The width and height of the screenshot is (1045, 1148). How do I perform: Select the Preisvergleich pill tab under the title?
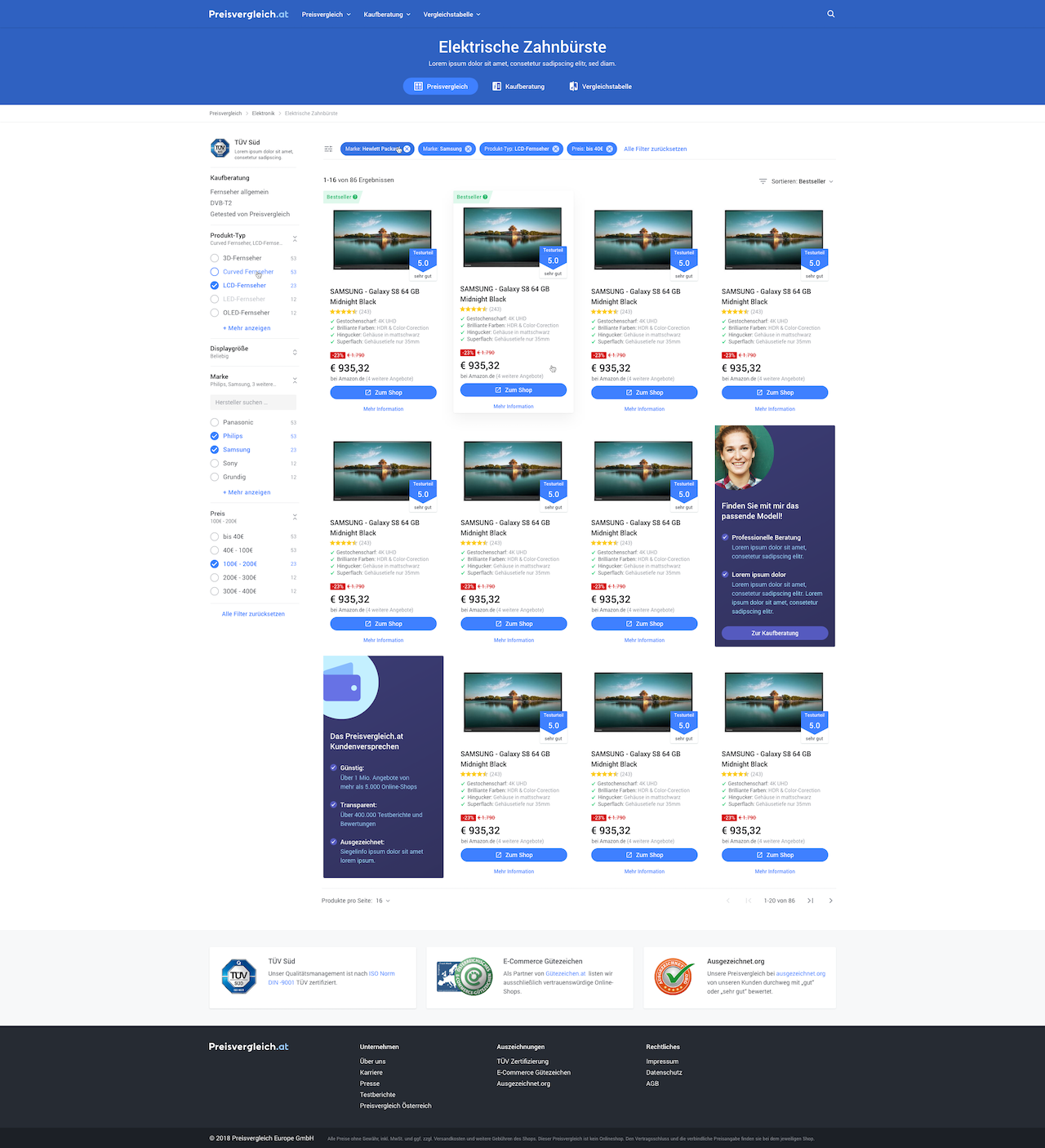pyautogui.click(x=441, y=87)
